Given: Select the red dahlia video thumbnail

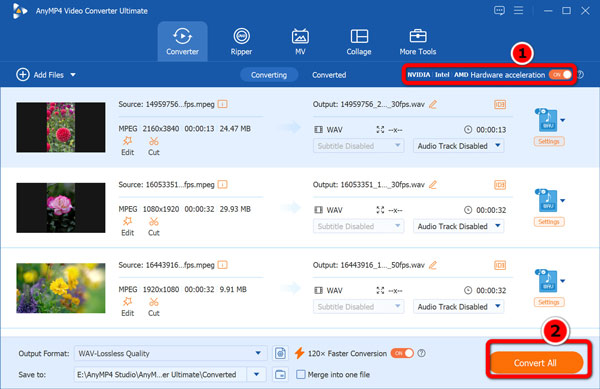Looking at the screenshot, I should (x=61, y=127).
